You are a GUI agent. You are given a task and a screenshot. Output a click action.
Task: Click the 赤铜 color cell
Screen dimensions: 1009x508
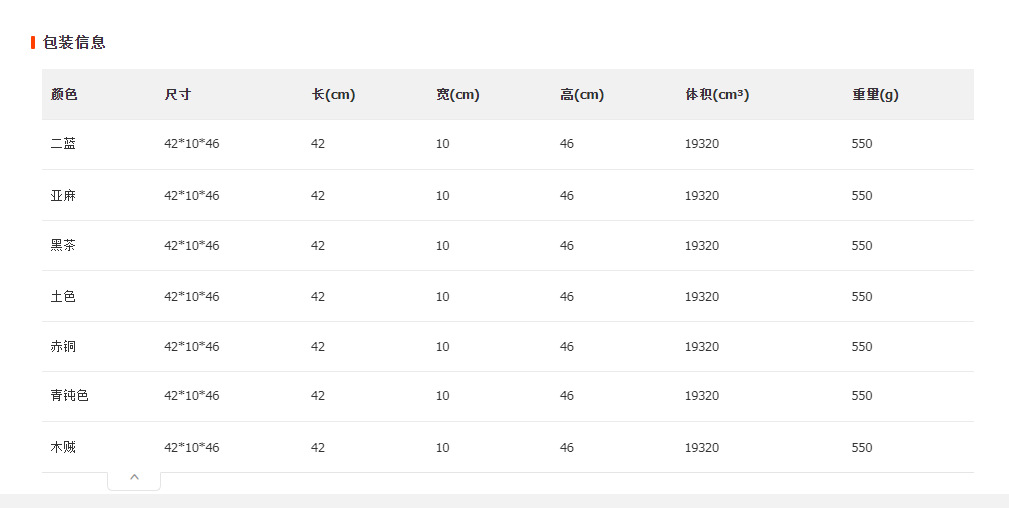coord(63,347)
